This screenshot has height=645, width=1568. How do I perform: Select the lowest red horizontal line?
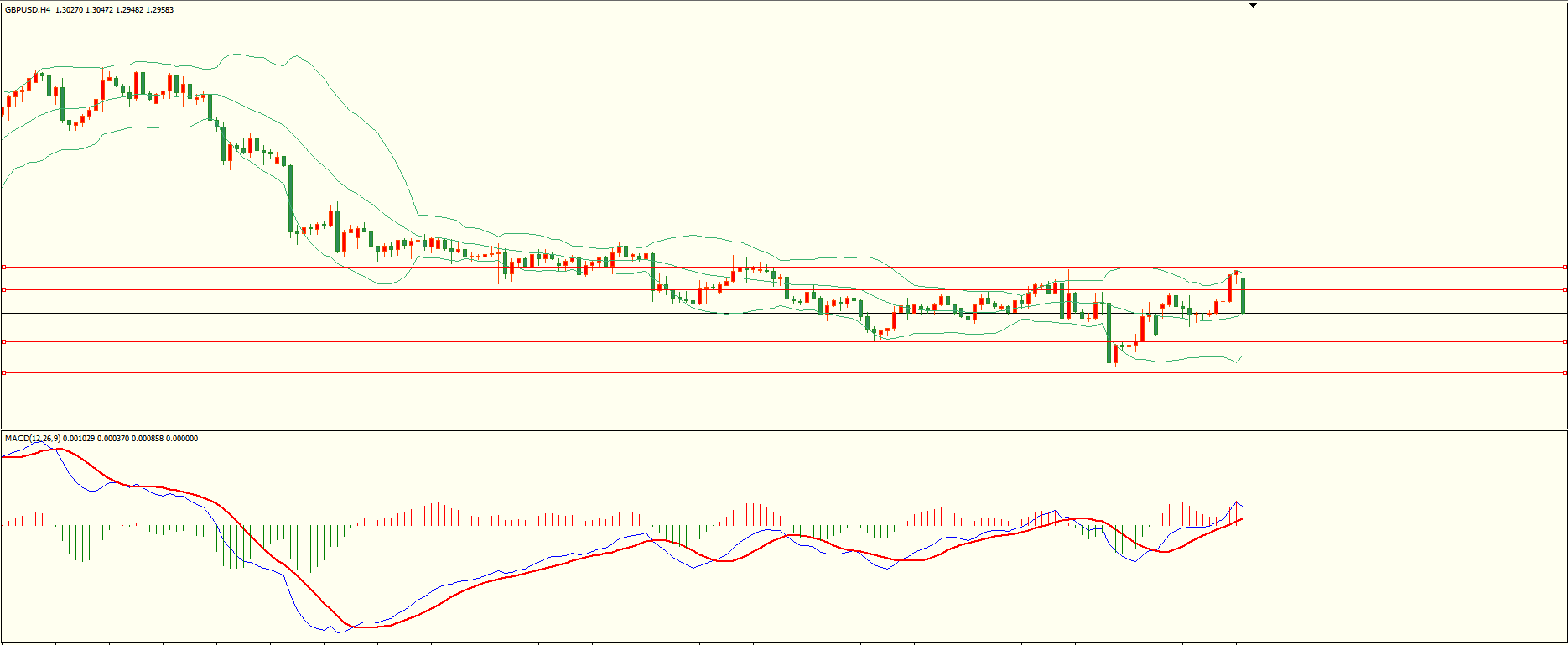tap(784, 372)
